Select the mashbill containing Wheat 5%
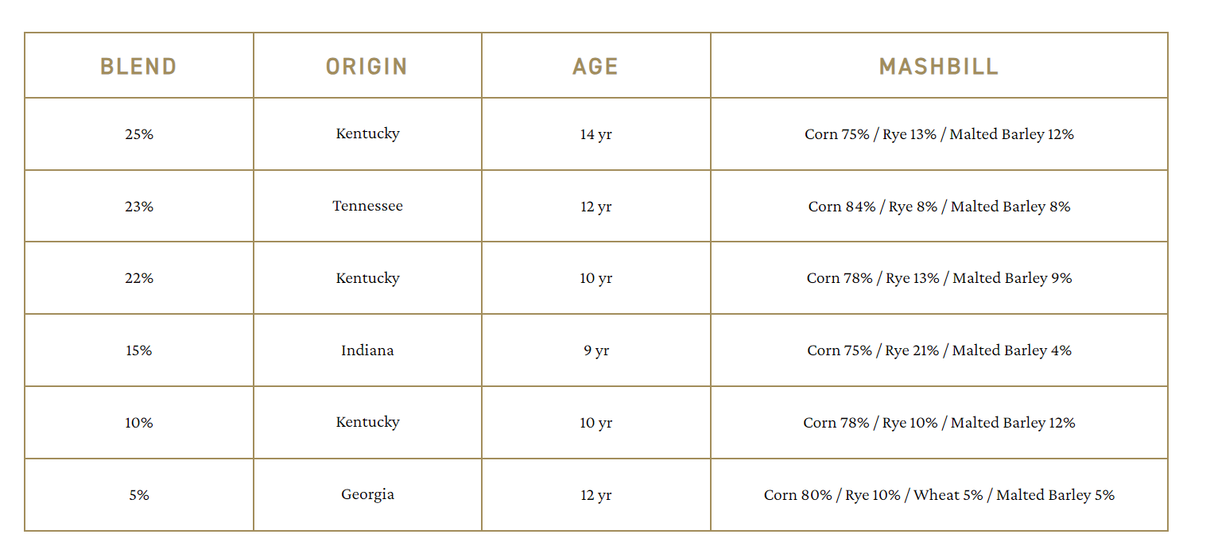 [x=939, y=494]
